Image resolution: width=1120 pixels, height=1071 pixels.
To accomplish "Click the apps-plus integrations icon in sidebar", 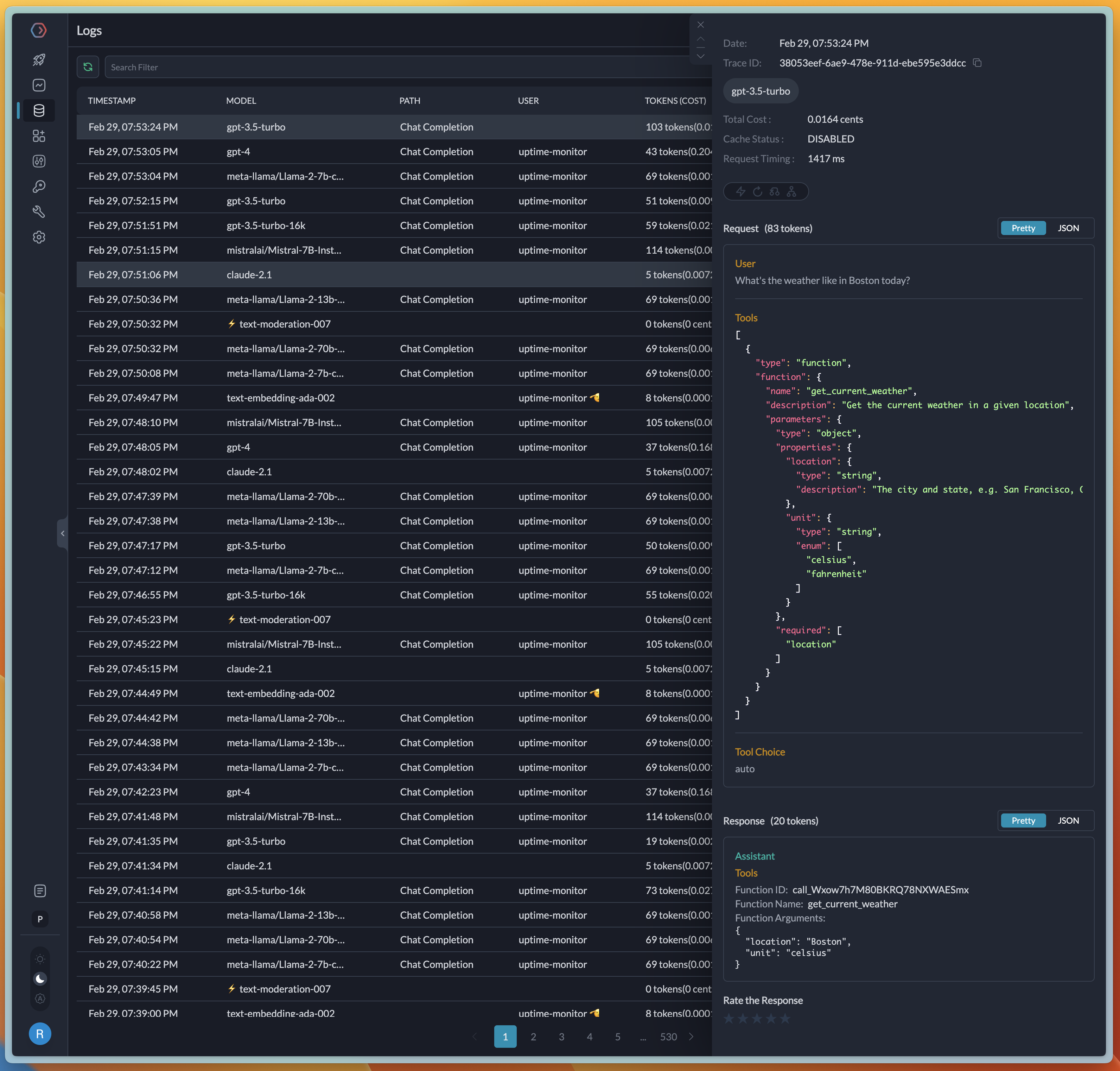I will pos(39,136).
